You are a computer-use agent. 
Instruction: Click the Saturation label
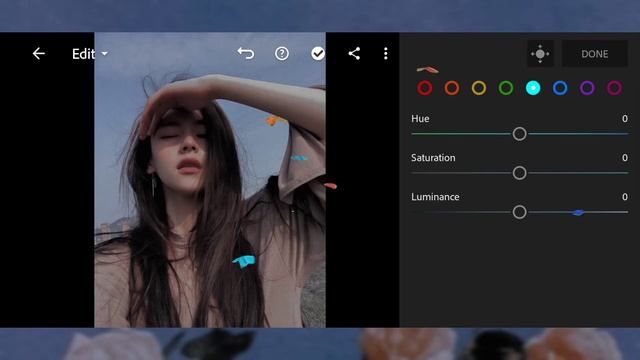tap(433, 158)
